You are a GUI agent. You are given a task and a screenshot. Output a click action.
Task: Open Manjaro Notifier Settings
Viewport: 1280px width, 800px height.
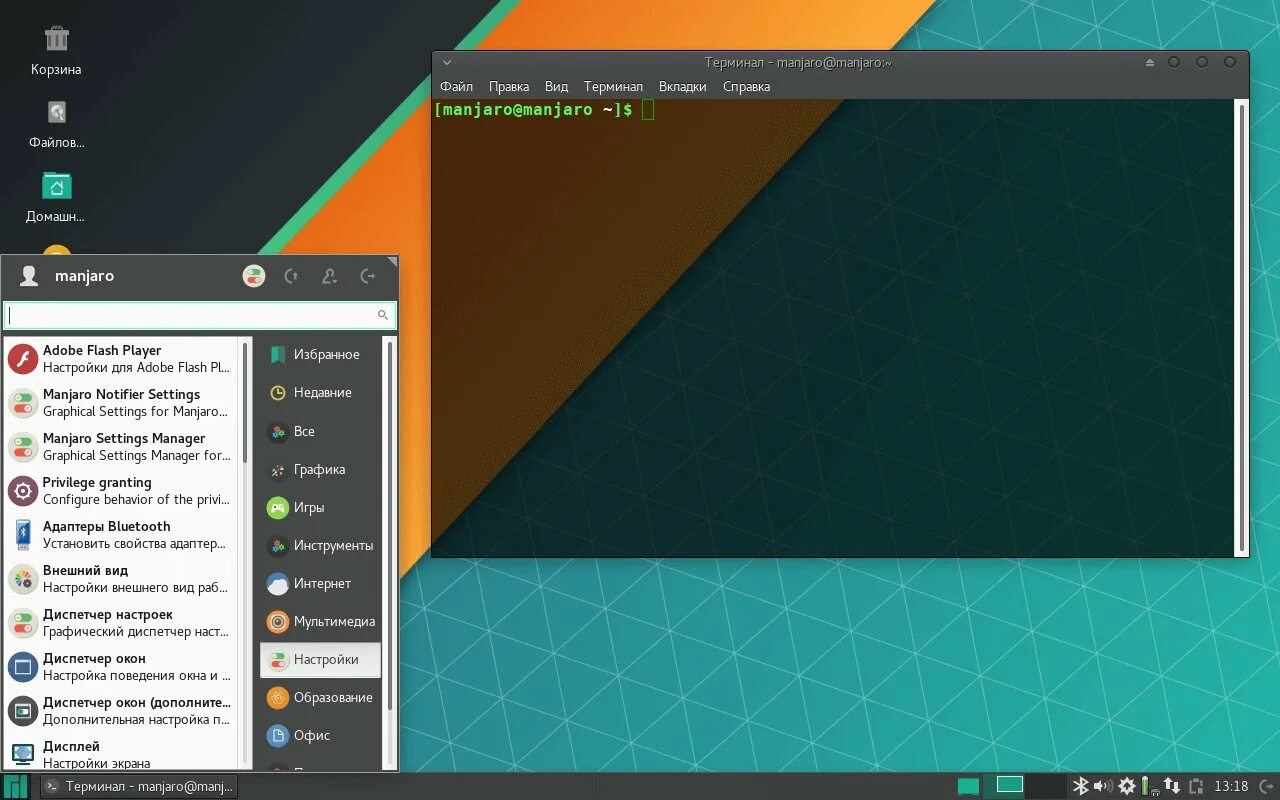coord(121,402)
